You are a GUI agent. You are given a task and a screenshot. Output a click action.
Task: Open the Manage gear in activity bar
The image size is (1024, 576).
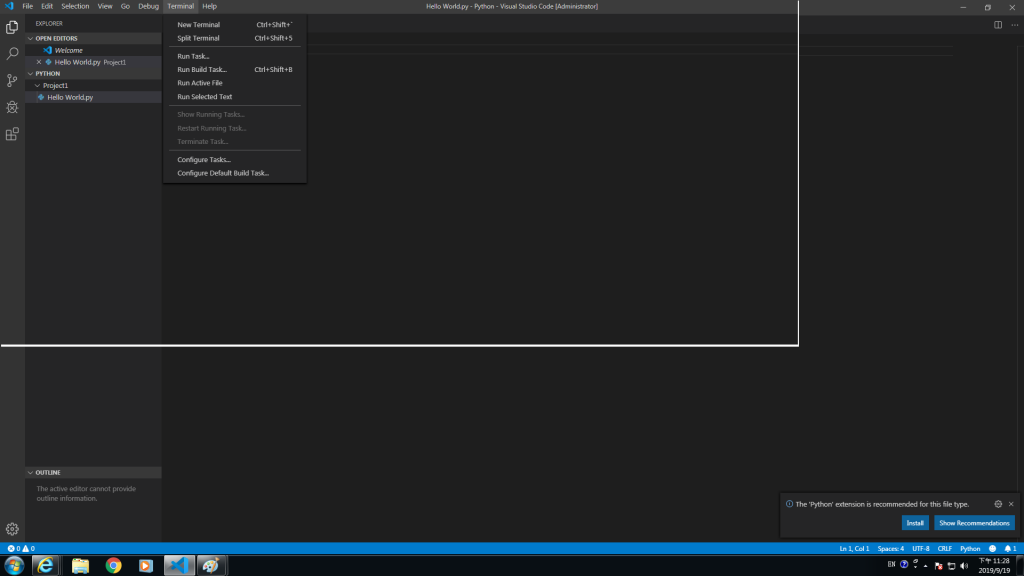(x=12, y=529)
